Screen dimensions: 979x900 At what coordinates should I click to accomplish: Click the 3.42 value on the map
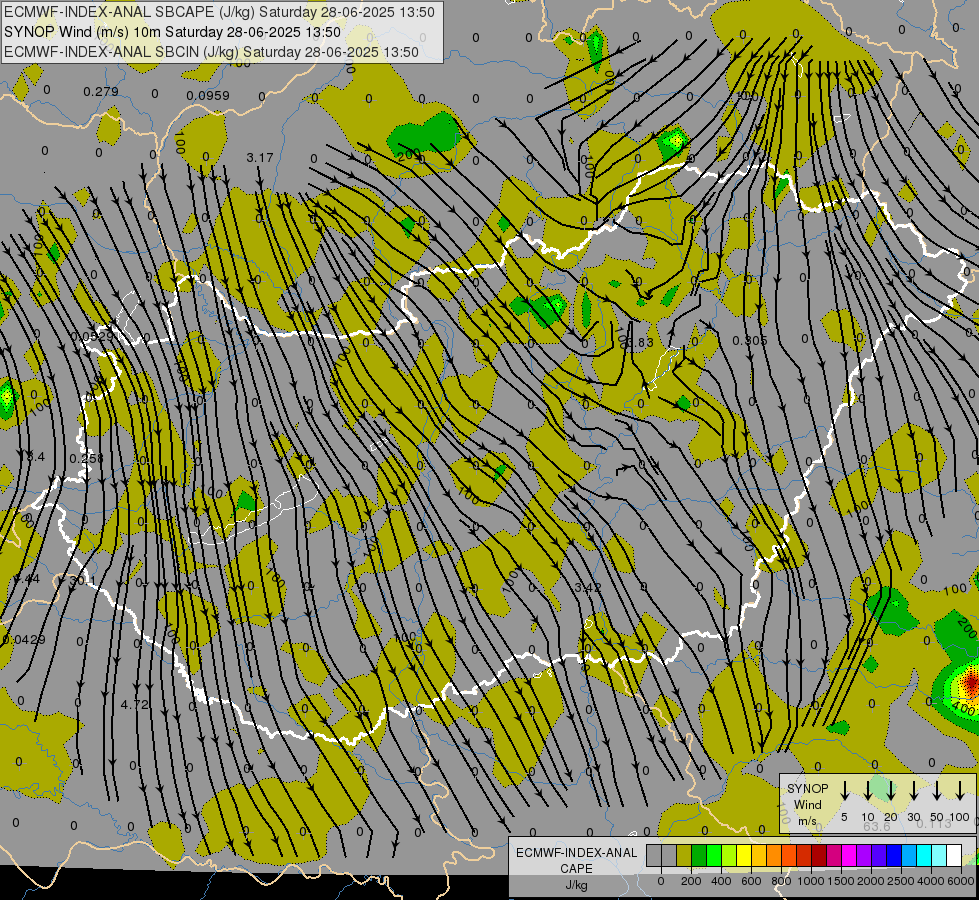[x=588, y=587]
